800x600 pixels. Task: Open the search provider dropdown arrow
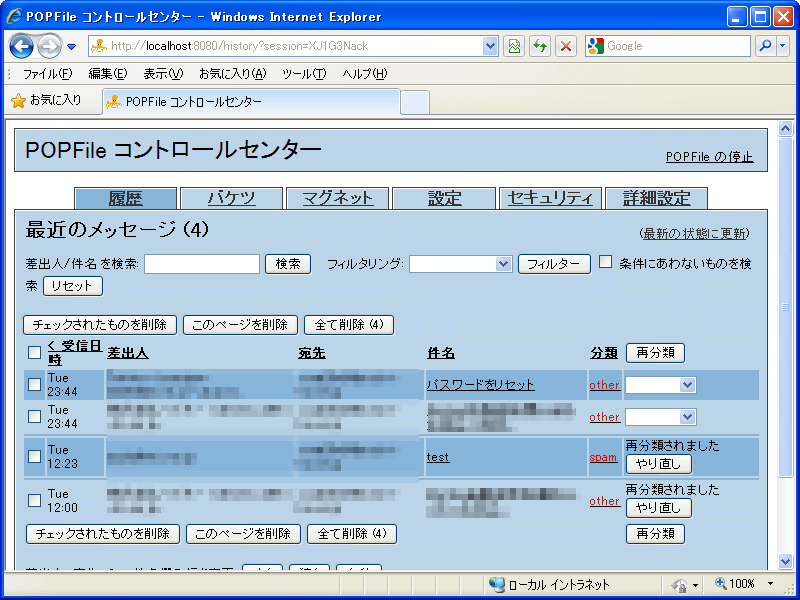click(x=783, y=46)
